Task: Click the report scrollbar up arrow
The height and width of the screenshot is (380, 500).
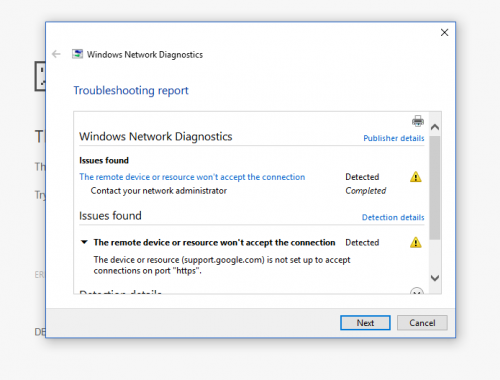Action: point(435,127)
